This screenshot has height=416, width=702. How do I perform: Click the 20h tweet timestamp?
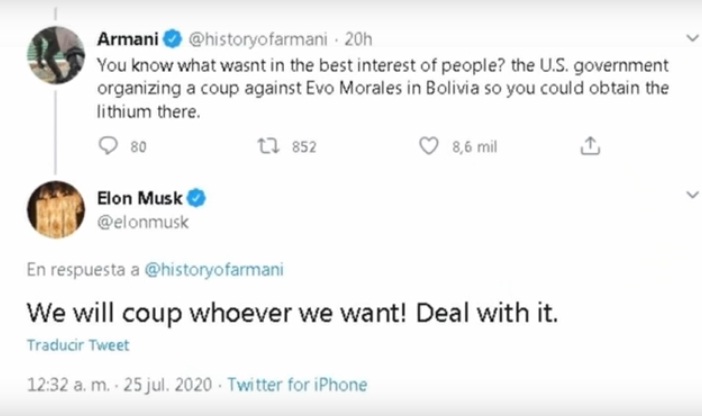(358, 40)
